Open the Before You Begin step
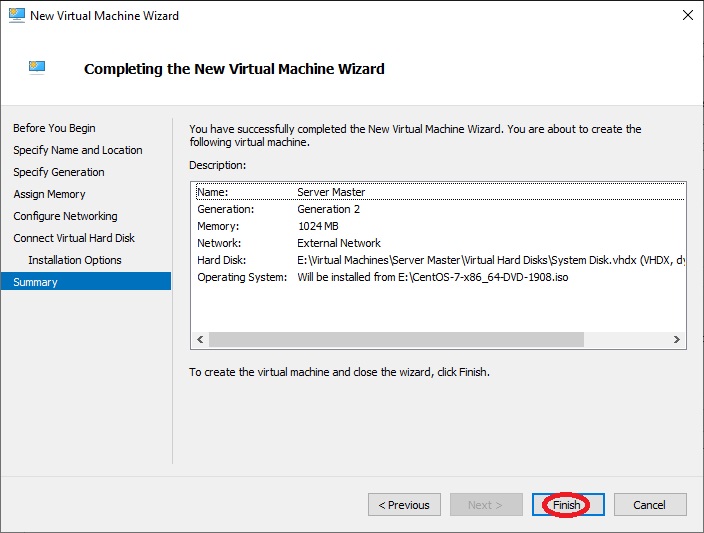Viewport: 704px width, 533px height. click(x=54, y=128)
